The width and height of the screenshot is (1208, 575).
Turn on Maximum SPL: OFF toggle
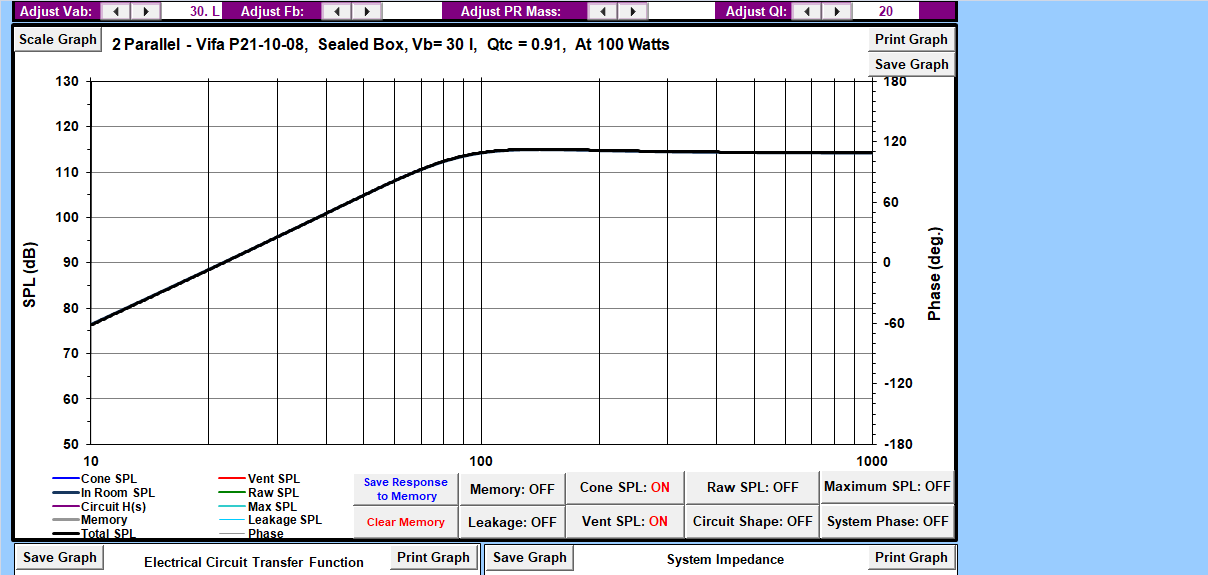pyautogui.click(x=887, y=487)
